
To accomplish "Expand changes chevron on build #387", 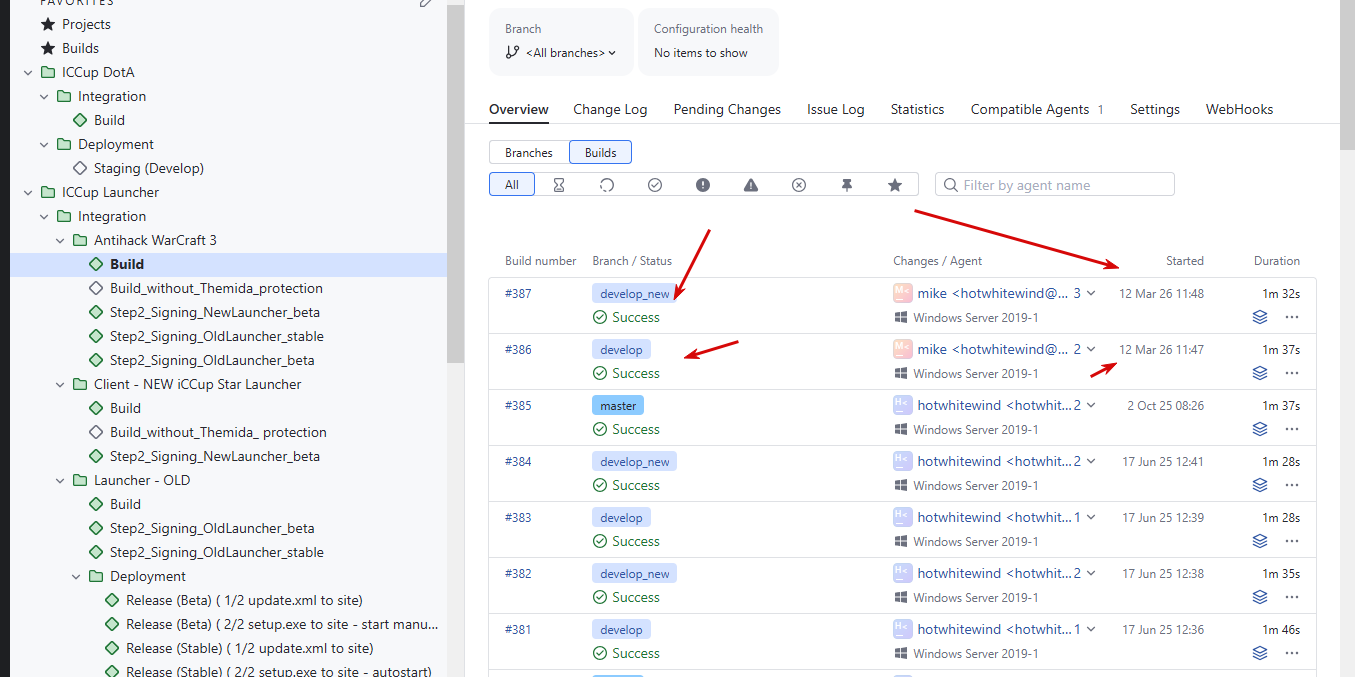I will click(x=1092, y=293).
